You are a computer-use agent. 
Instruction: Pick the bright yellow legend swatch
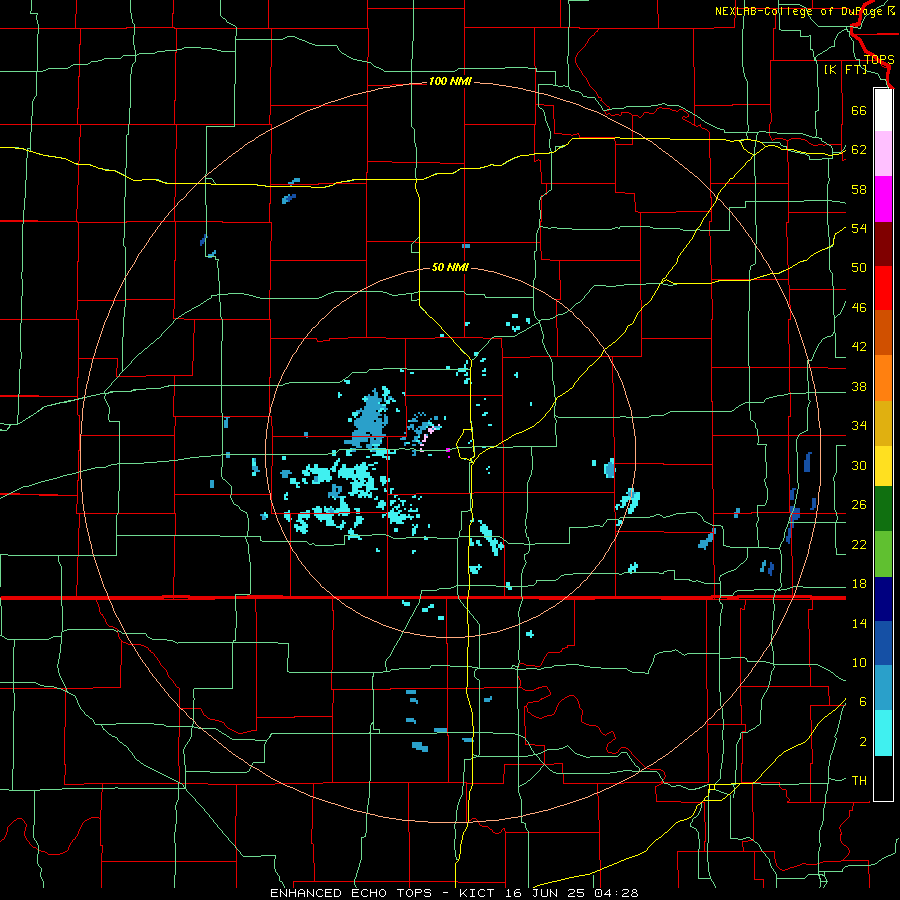pyautogui.click(x=883, y=466)
